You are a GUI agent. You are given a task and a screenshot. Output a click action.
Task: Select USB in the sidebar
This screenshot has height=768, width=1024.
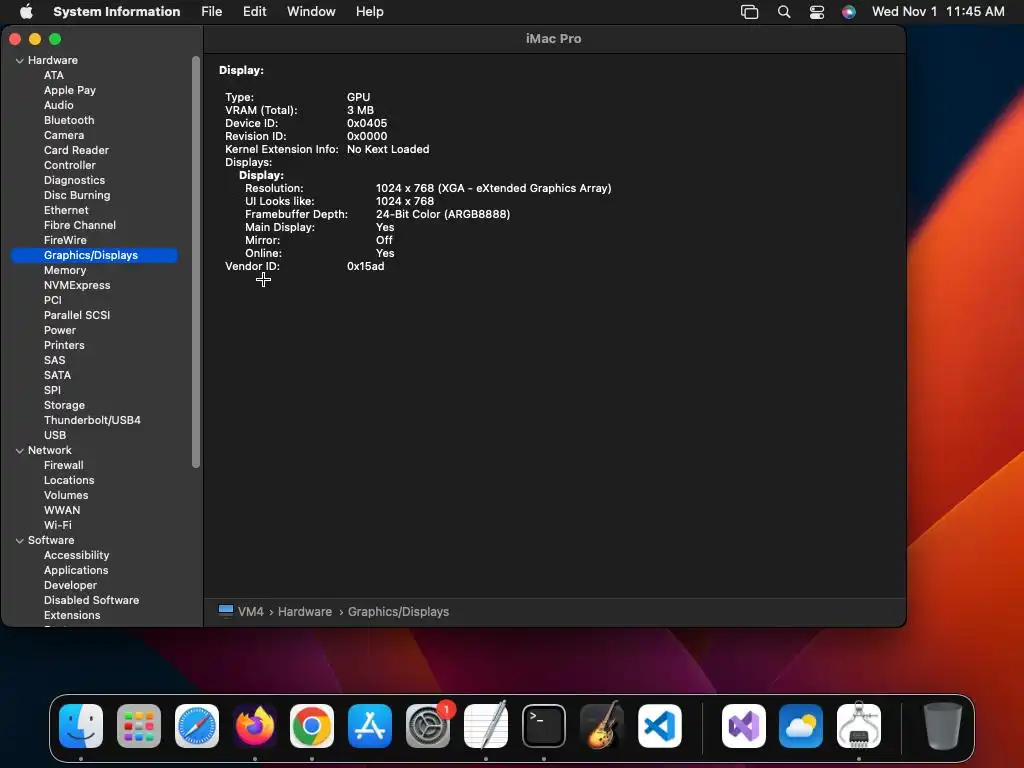click(x=55, y=436)
